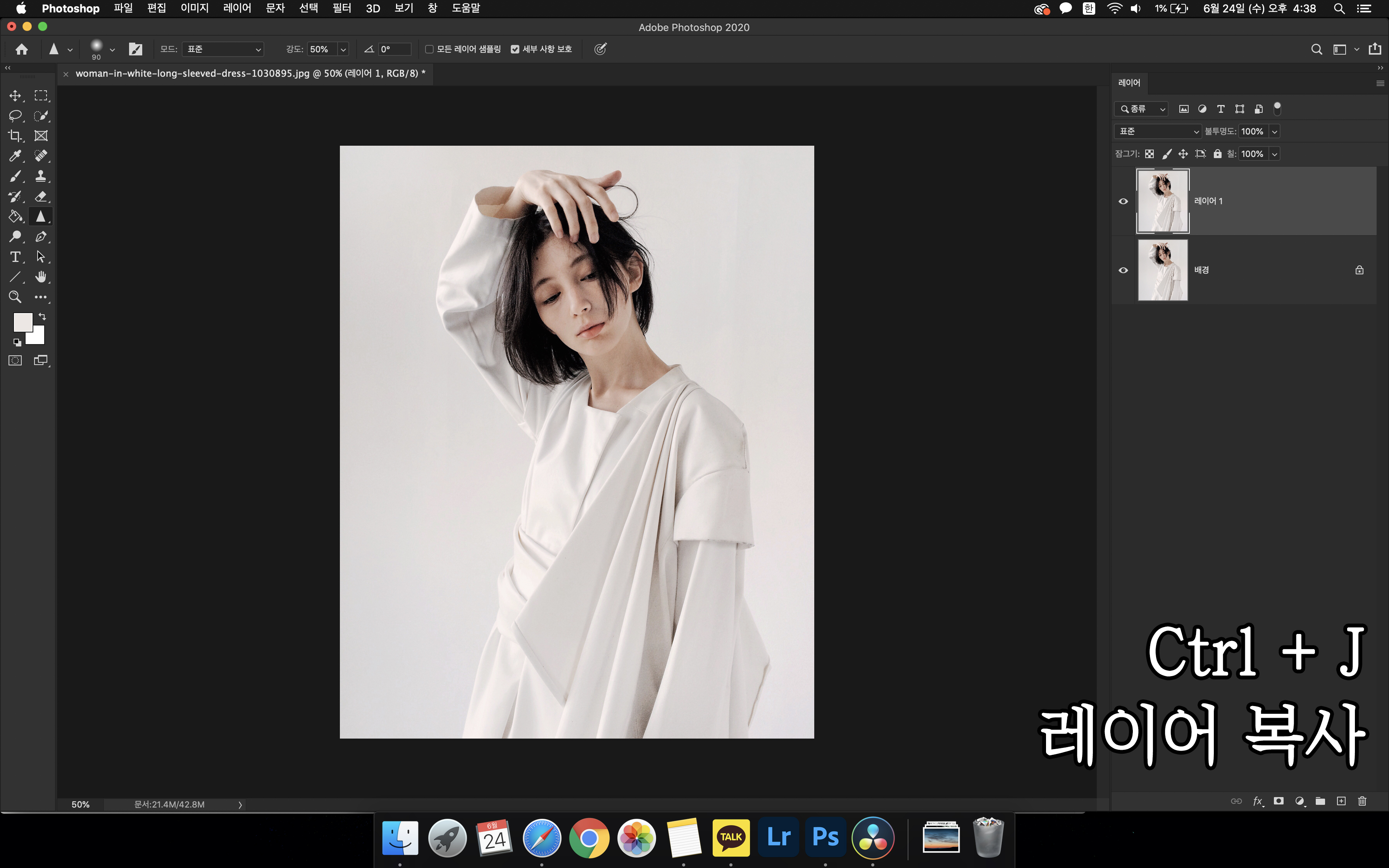The height and width of the screenshot is (868, 1389).
Task: Expand the 강도 50% dropdown arrow
Action: [x=343, y=49]
